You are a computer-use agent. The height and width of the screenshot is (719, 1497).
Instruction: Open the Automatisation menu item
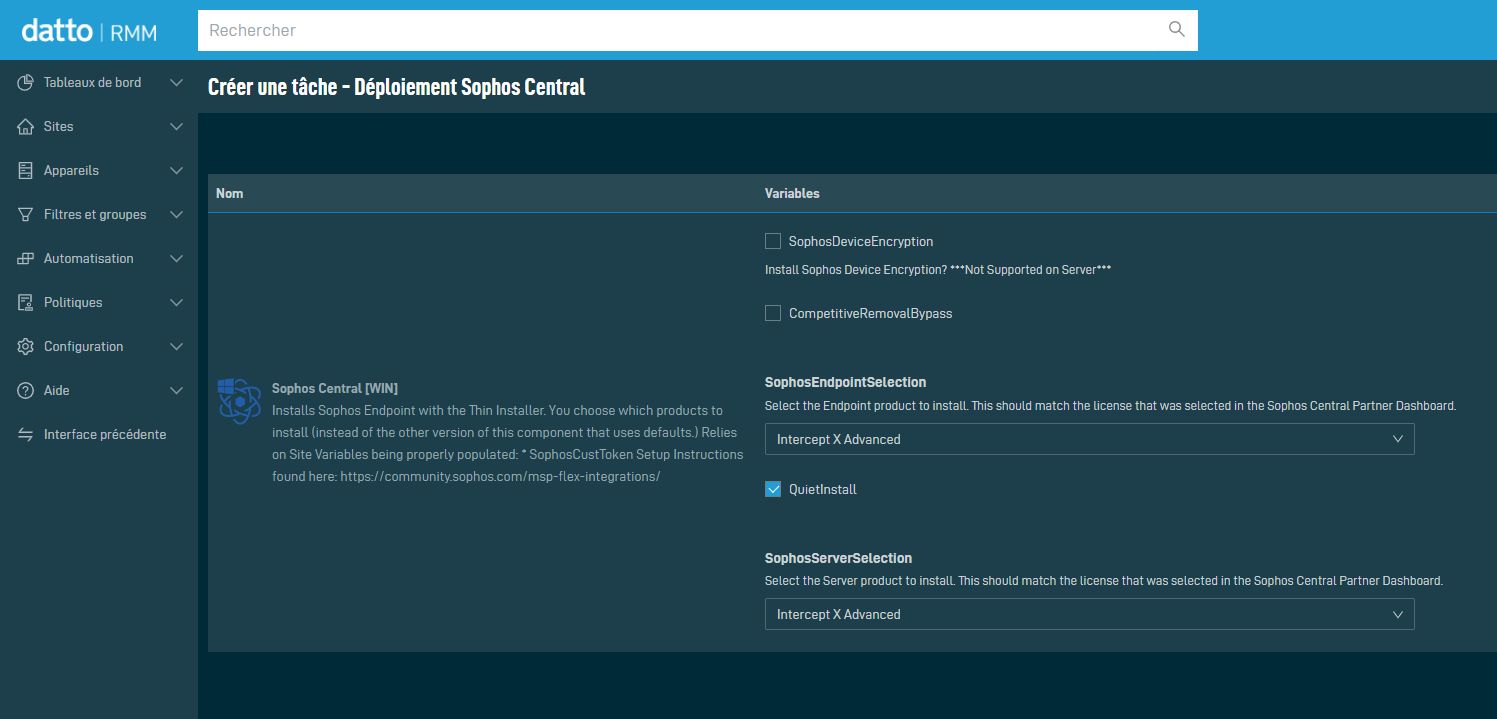(99, 258)
